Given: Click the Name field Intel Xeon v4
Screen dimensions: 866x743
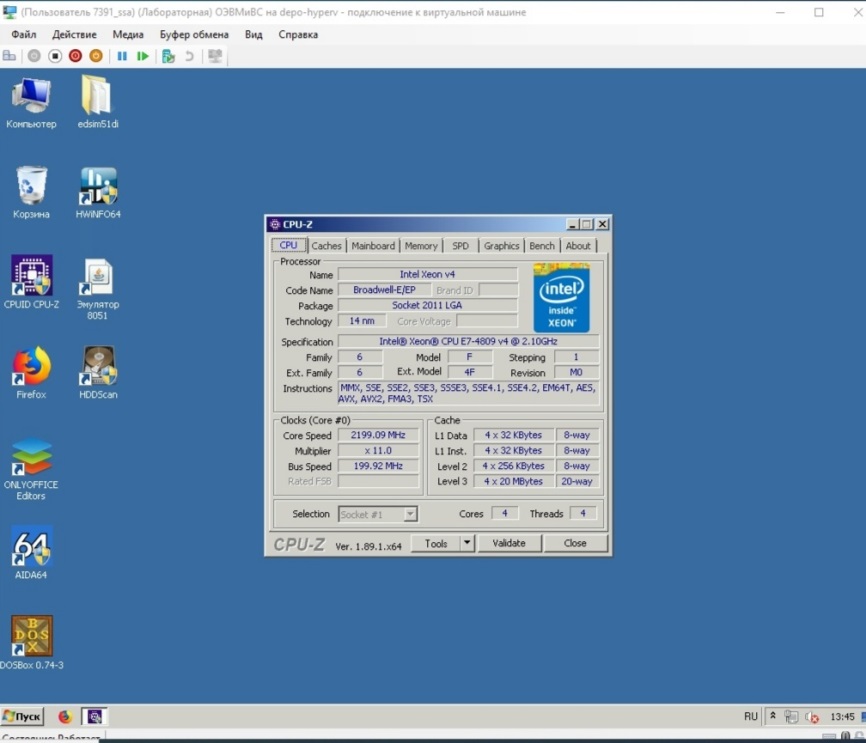Looking at the screenshot, I should tap(427, 275).
